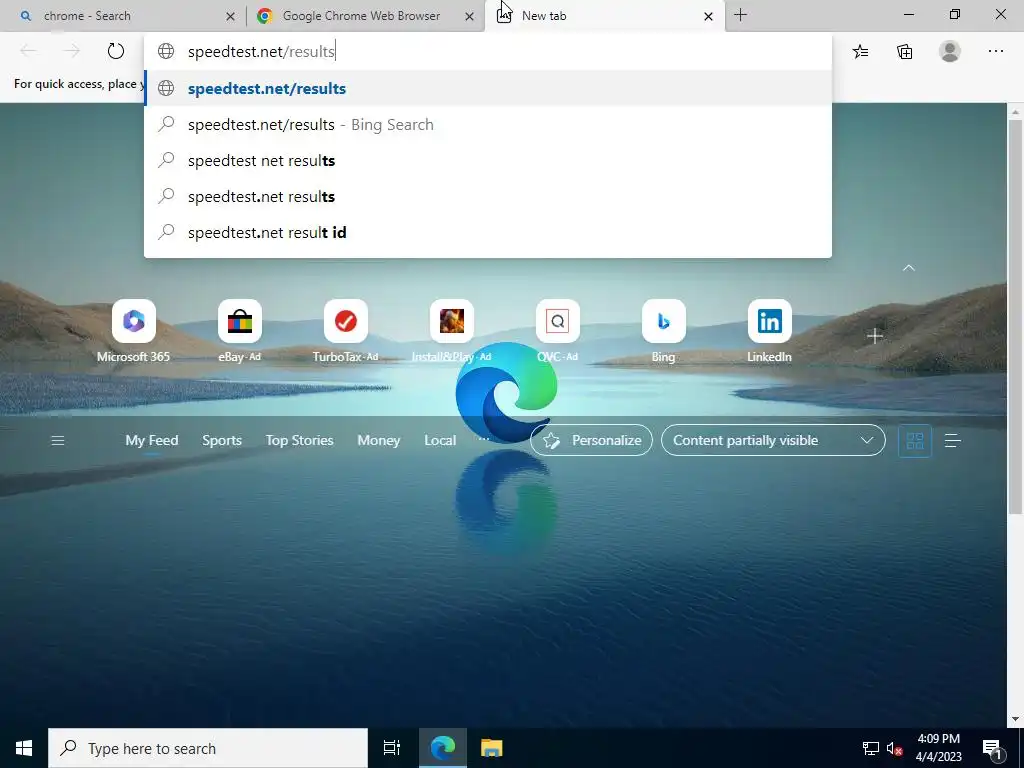1024x768 pixels.
Task: Select the speedtest.net/results URL suggestion
Action: pos(488,88)
